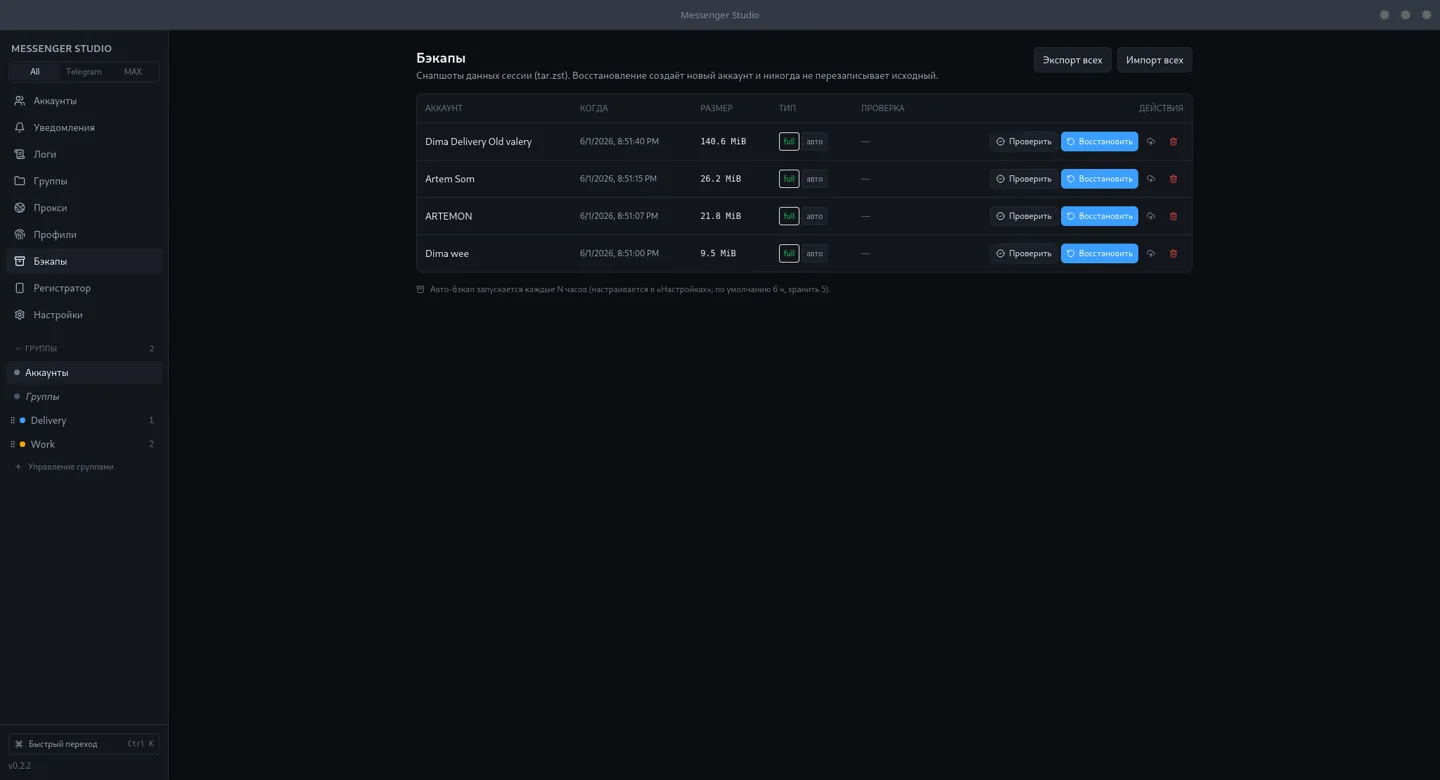
Task: Click timestamp 6/1/2026, 8:51:00 PM
Action: point(619,254)
